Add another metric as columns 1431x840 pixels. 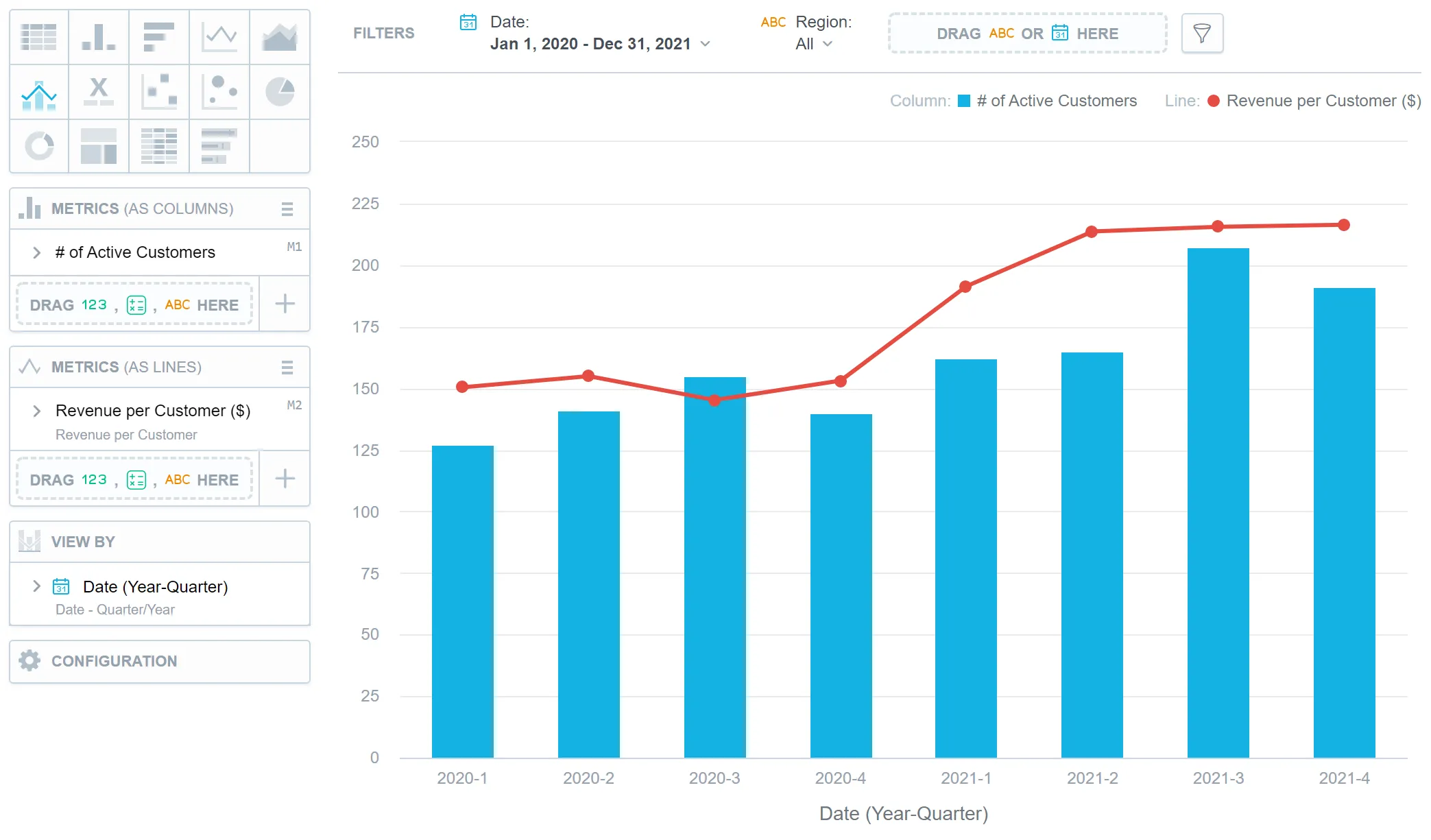click(x=284, y=304)
